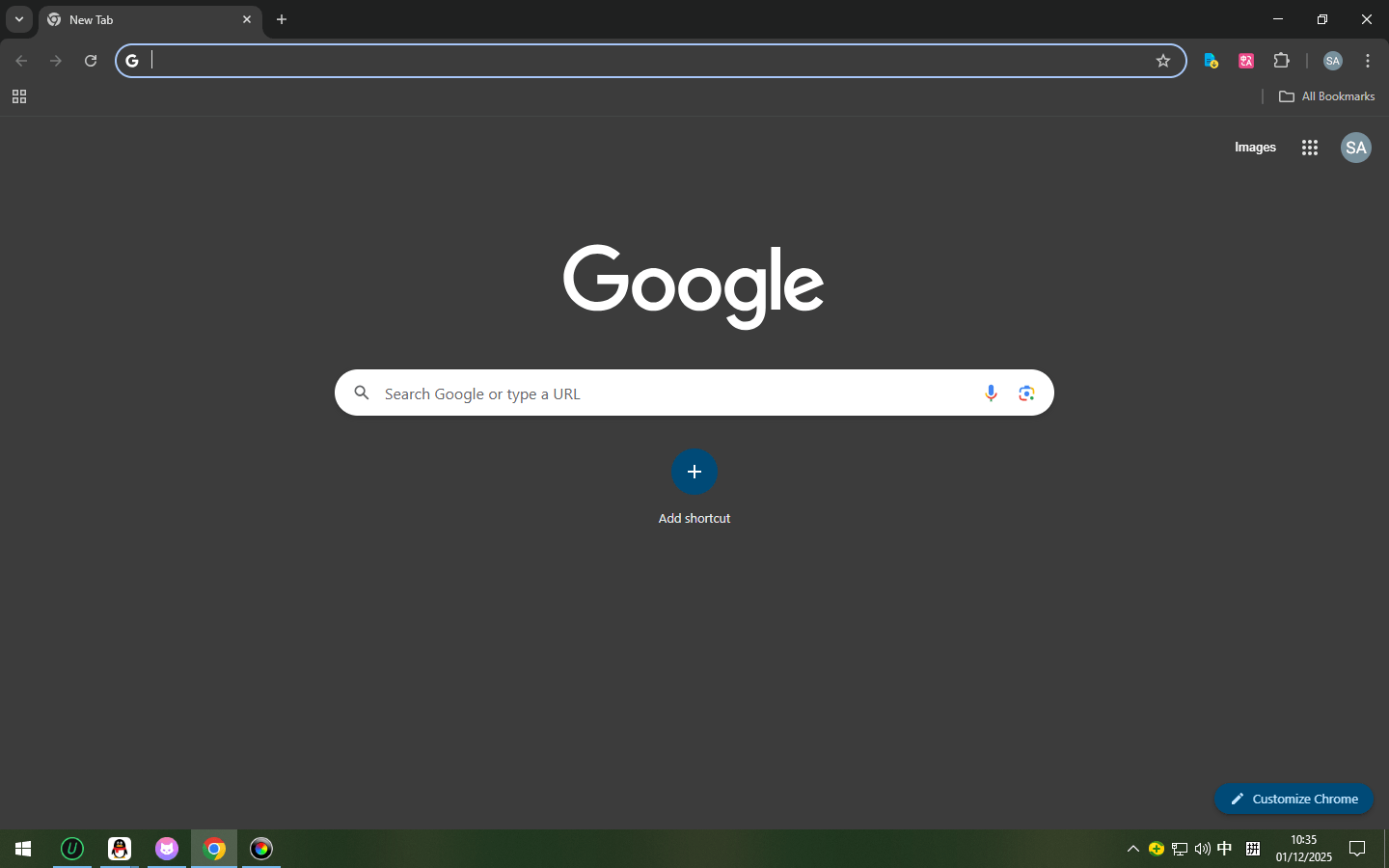Open Google Images link

click(x=1255, y=148)
